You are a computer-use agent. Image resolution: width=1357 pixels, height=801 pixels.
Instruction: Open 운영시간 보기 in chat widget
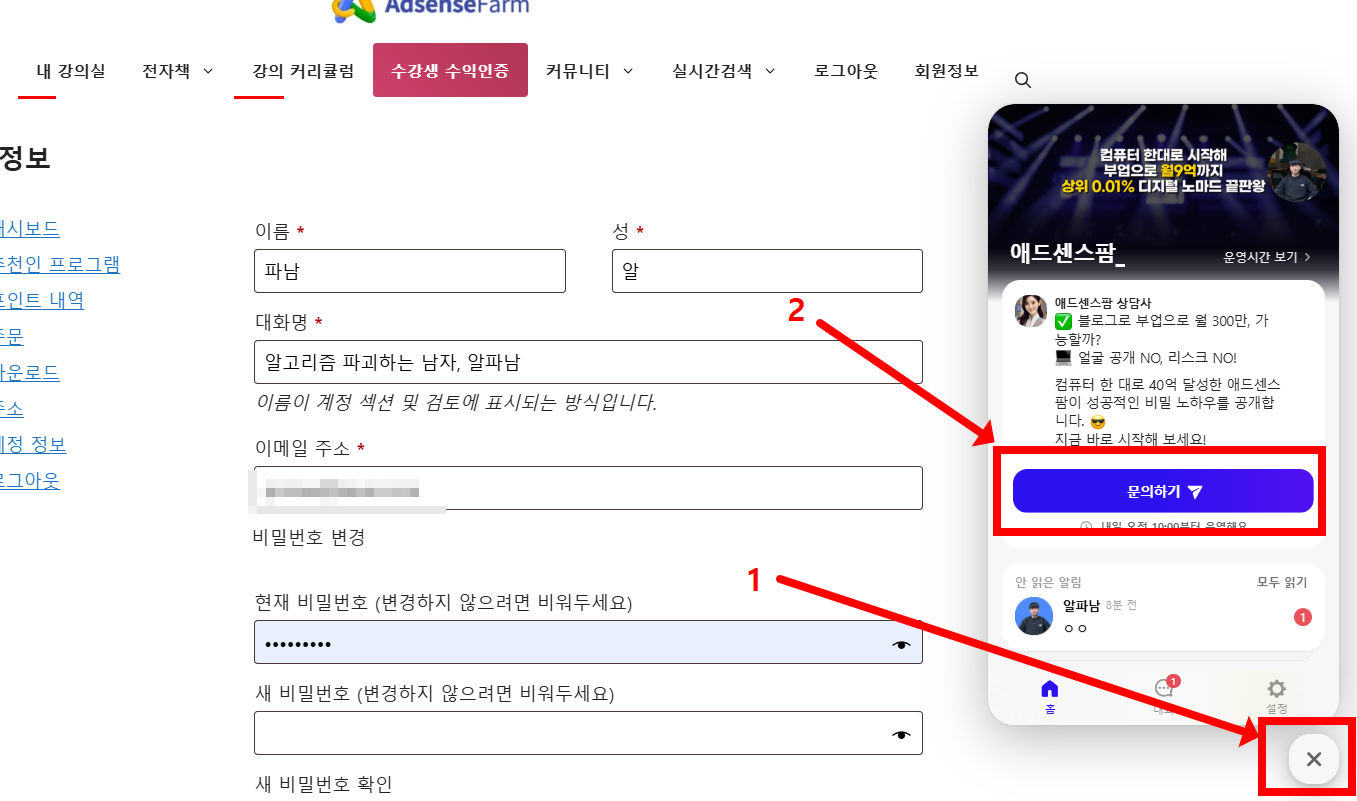(1267, 257)
